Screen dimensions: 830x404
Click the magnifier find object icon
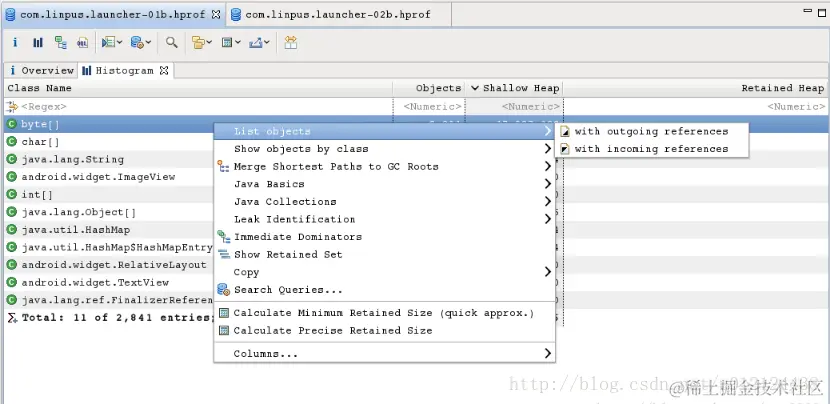172,42
